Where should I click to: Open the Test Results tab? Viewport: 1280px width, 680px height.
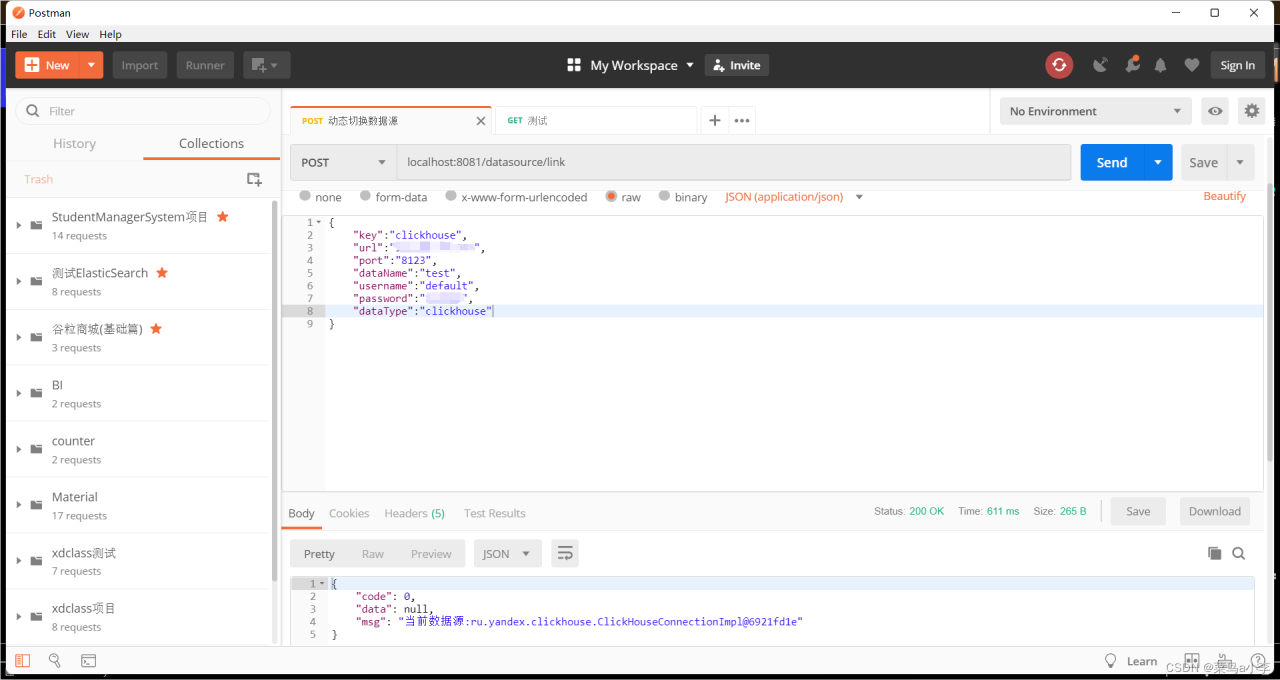pyautogui.click(x=494, y=513)
